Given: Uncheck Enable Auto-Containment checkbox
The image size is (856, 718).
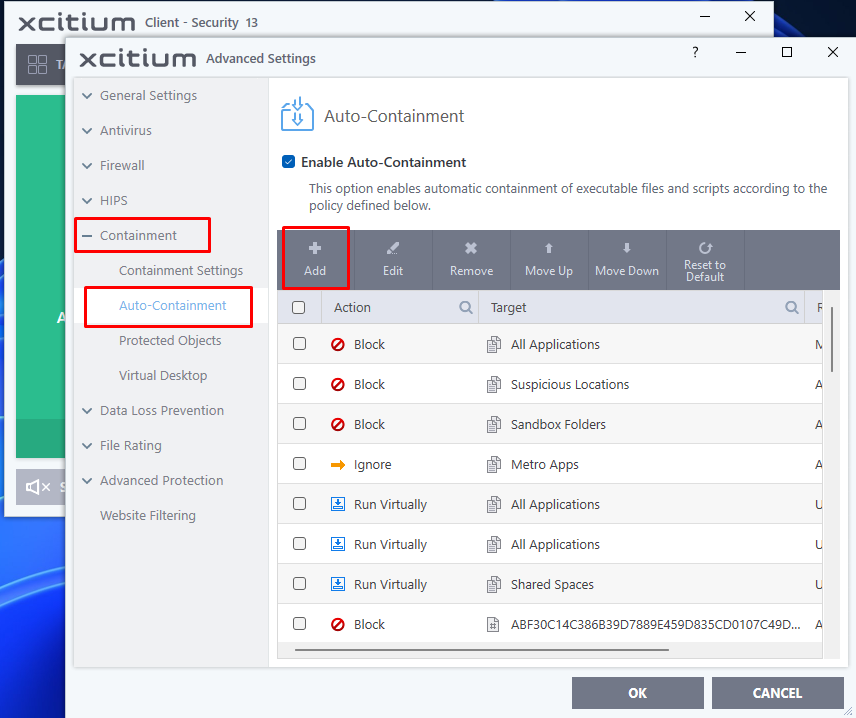Looking at the screenshot, I should 289,162.
